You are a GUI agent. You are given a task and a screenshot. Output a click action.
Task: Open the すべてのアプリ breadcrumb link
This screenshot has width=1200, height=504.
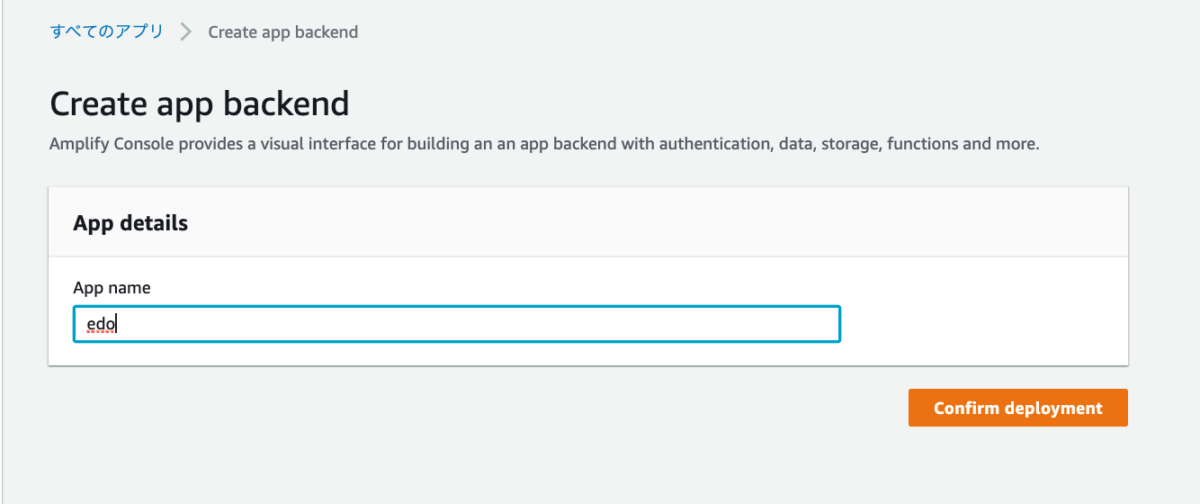(x=107, y=31)
